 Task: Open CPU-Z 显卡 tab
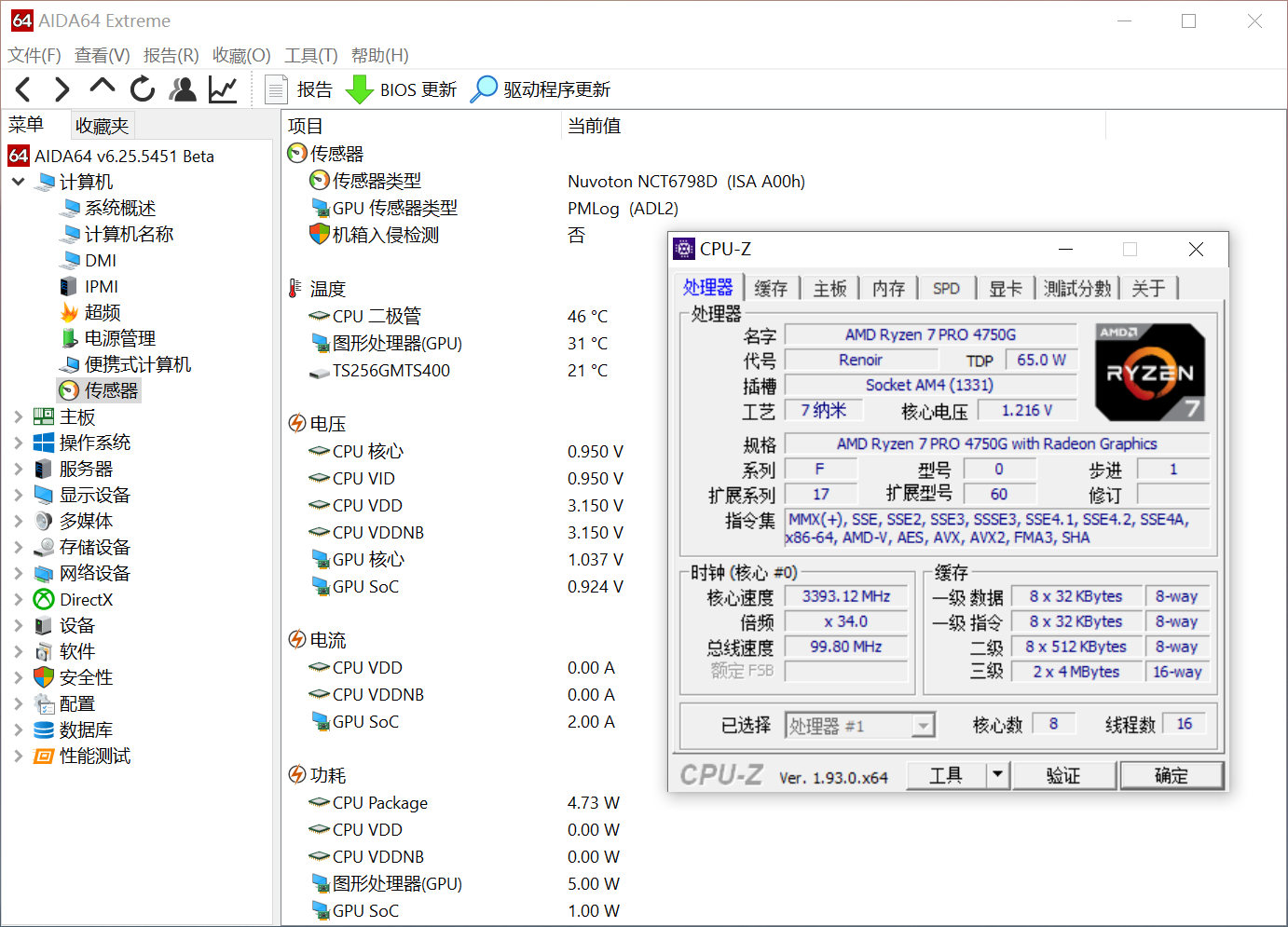point(1005,288)
